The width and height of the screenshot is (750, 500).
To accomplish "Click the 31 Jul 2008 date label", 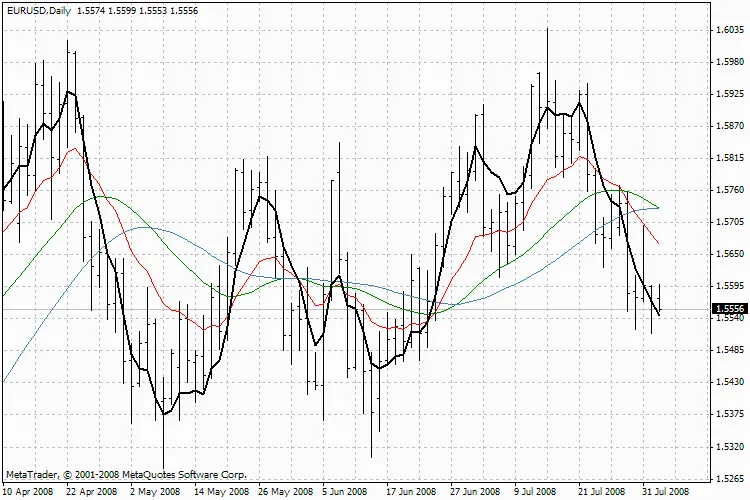I will (664, 492).
